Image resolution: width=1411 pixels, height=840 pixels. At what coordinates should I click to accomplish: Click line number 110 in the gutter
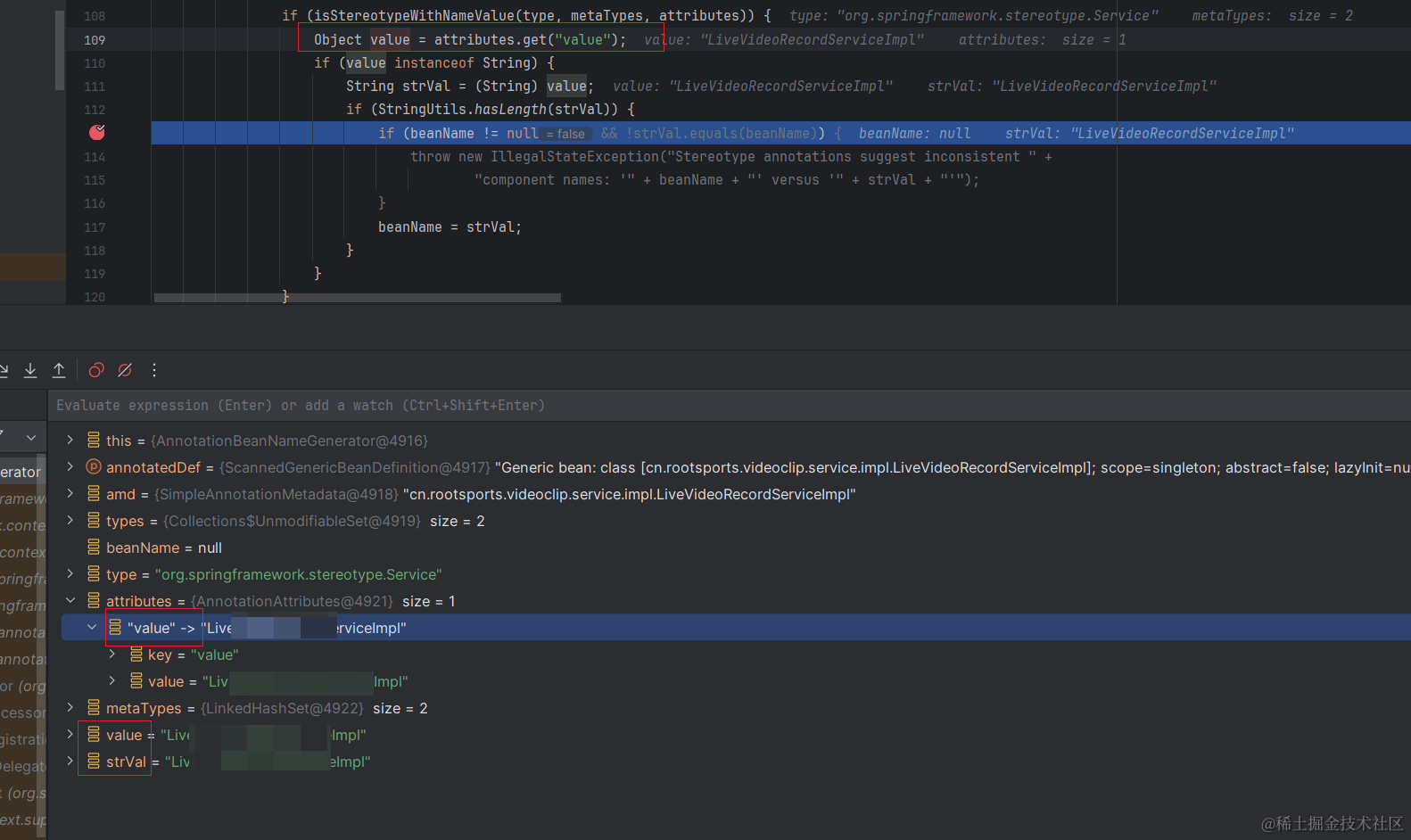(95, 63)
